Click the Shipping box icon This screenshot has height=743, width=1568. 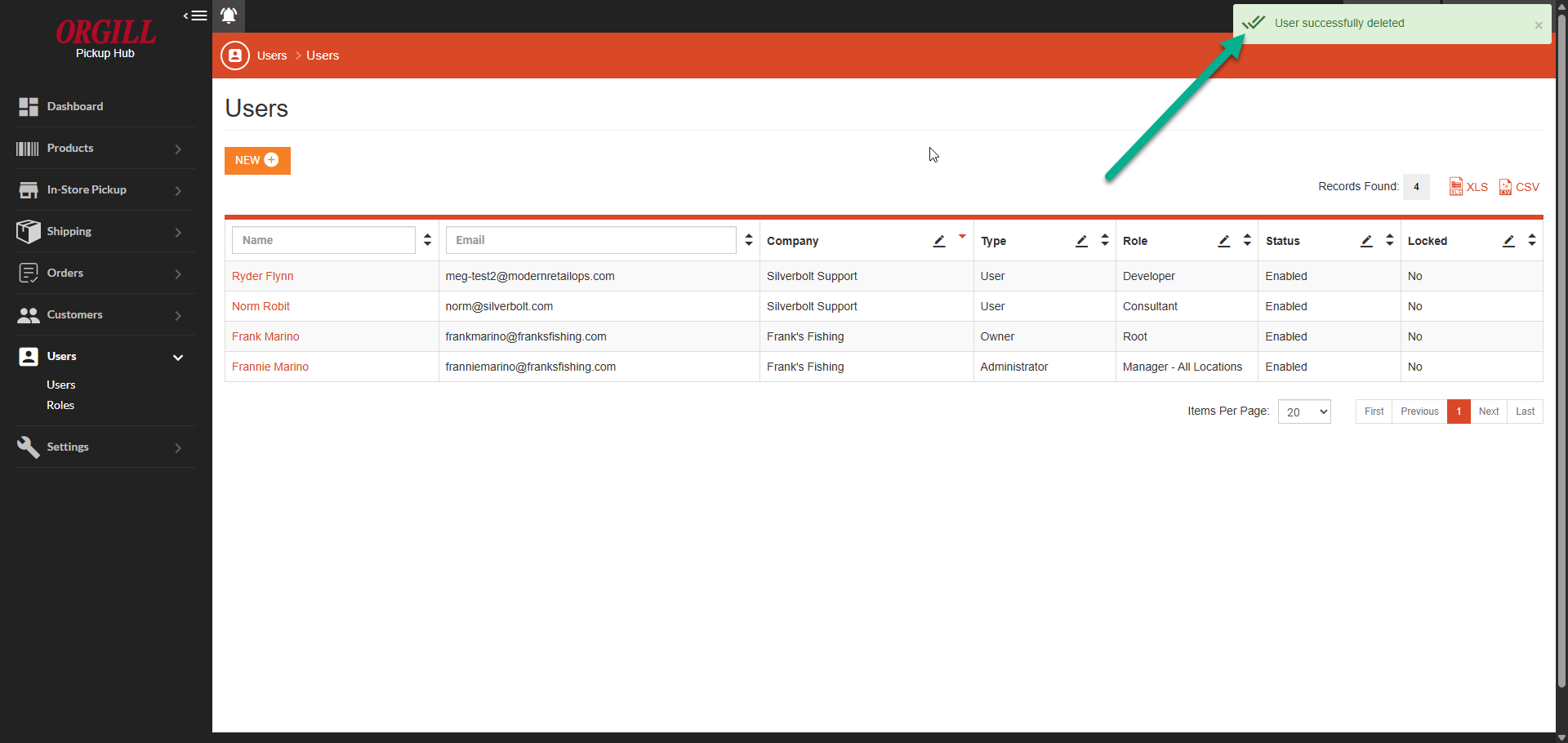(29, 232)
